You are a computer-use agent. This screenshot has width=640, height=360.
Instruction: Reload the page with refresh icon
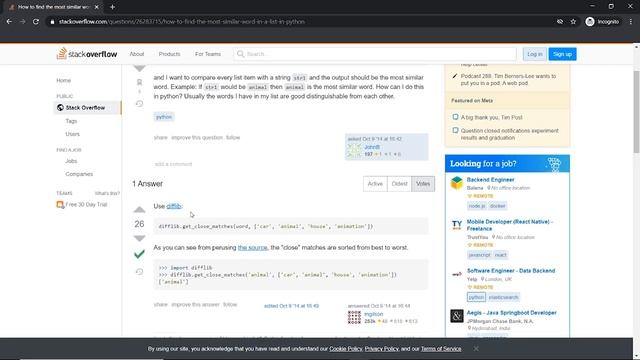[x=36, y=22]
